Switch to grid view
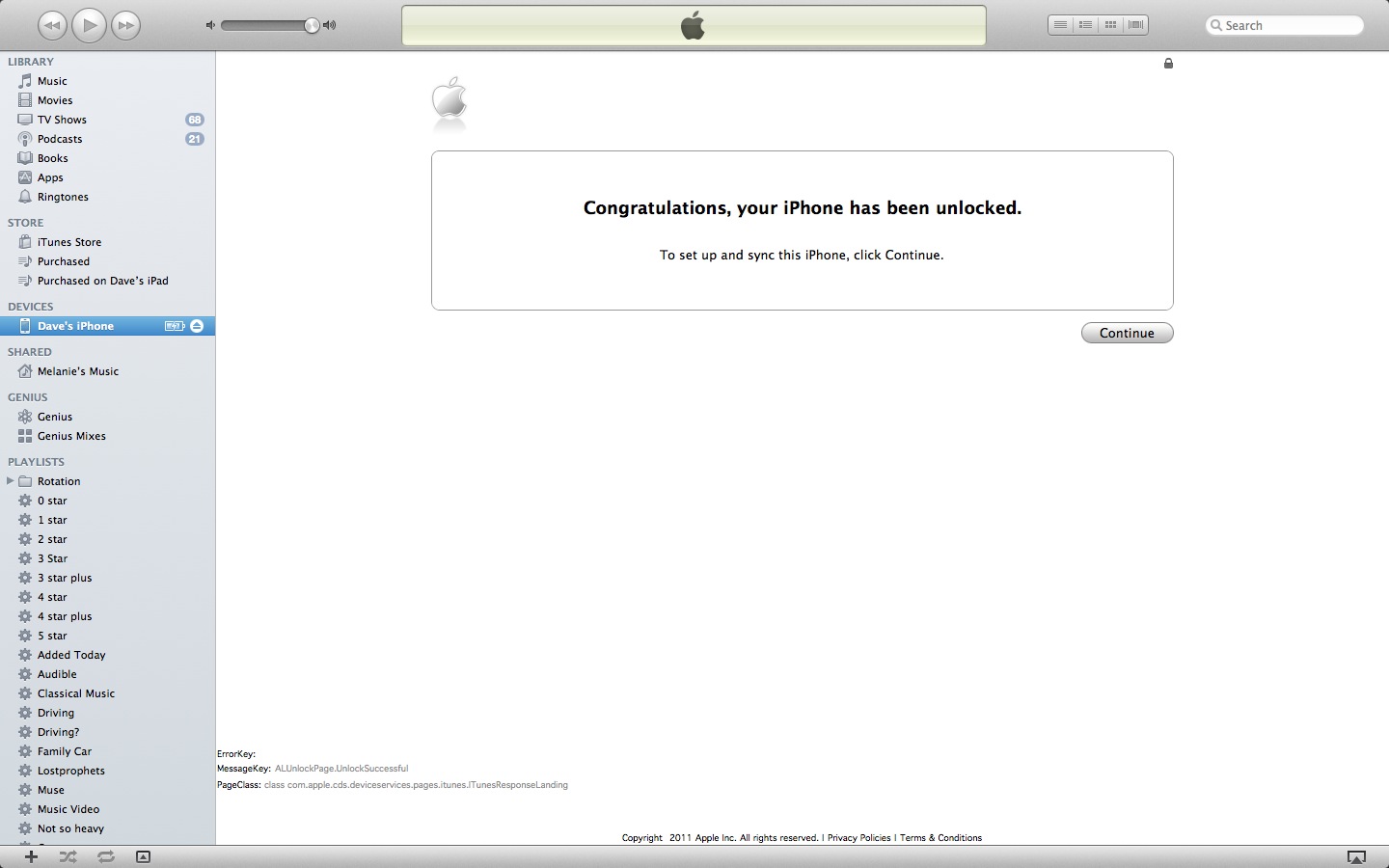The image size is (1389, 868). click(1110, 25)
